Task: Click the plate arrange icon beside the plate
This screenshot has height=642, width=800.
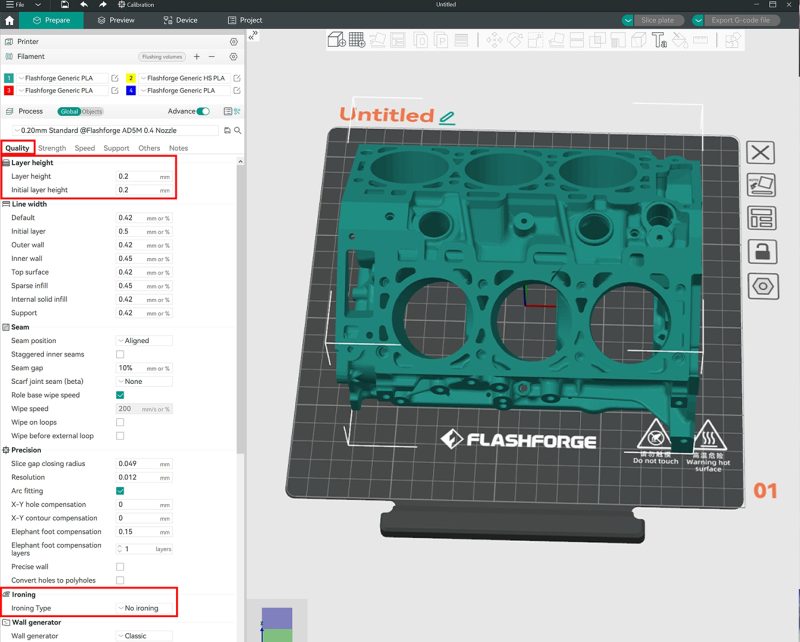Action: pyautogui.click(x=762, y=218)
